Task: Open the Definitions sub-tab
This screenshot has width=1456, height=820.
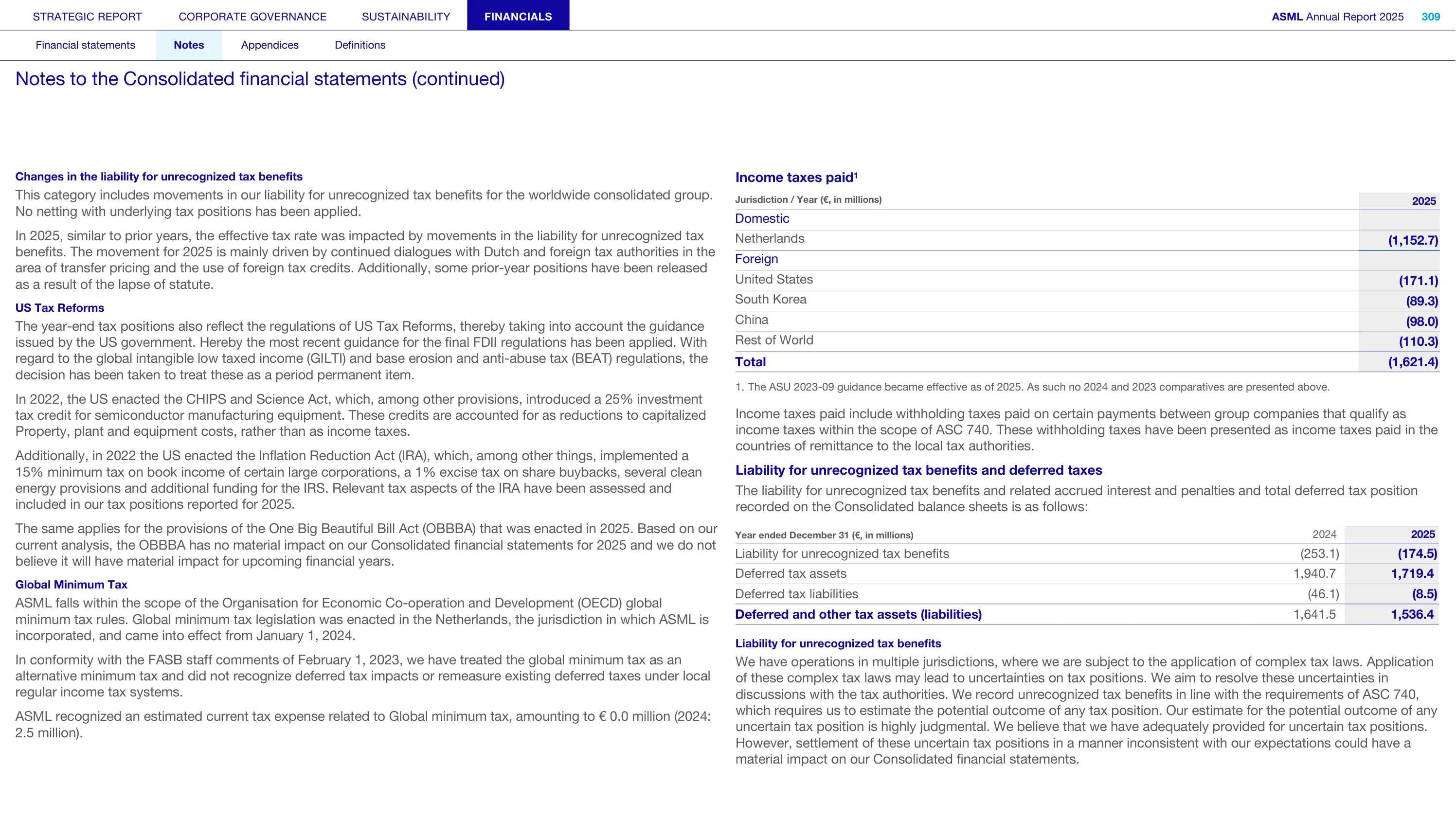Action: 360,45
